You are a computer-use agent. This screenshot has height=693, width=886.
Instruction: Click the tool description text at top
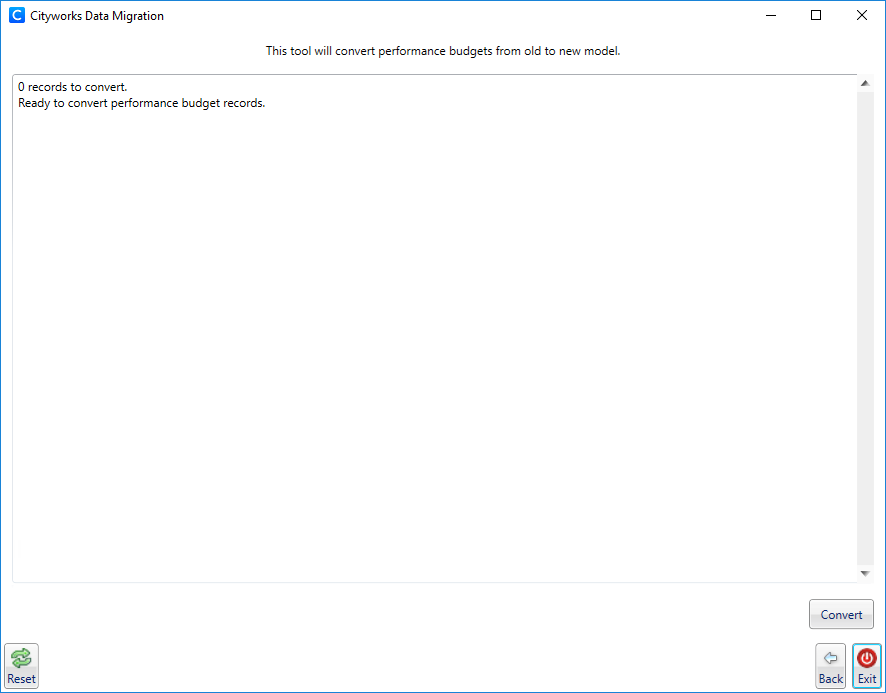443,51
